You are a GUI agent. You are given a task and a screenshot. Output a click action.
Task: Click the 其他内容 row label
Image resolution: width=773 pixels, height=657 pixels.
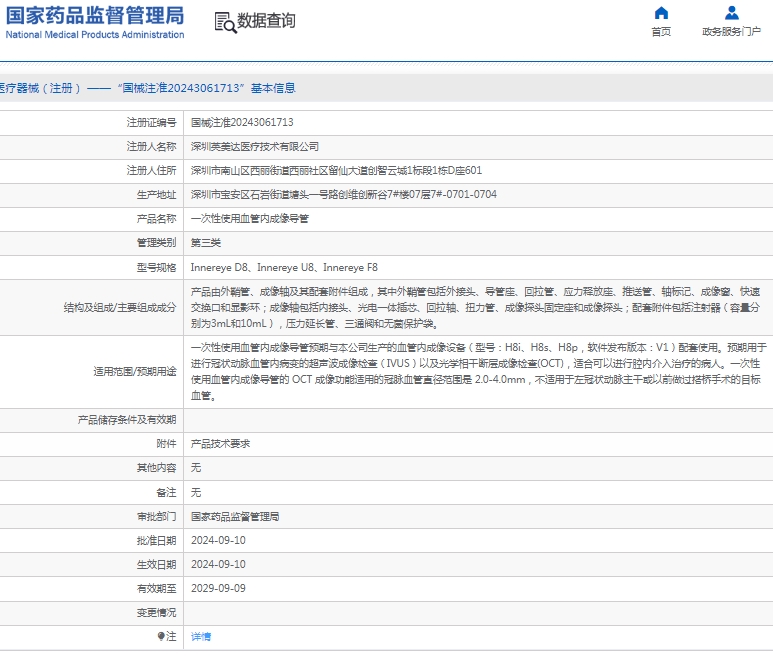(x=156, y=468)
